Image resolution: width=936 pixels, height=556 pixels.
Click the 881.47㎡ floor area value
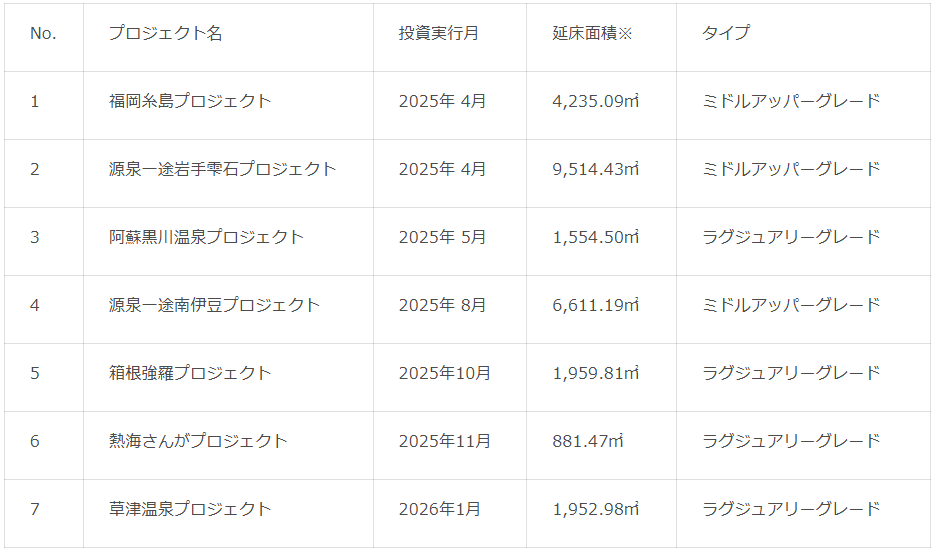(x=589, y=441)
